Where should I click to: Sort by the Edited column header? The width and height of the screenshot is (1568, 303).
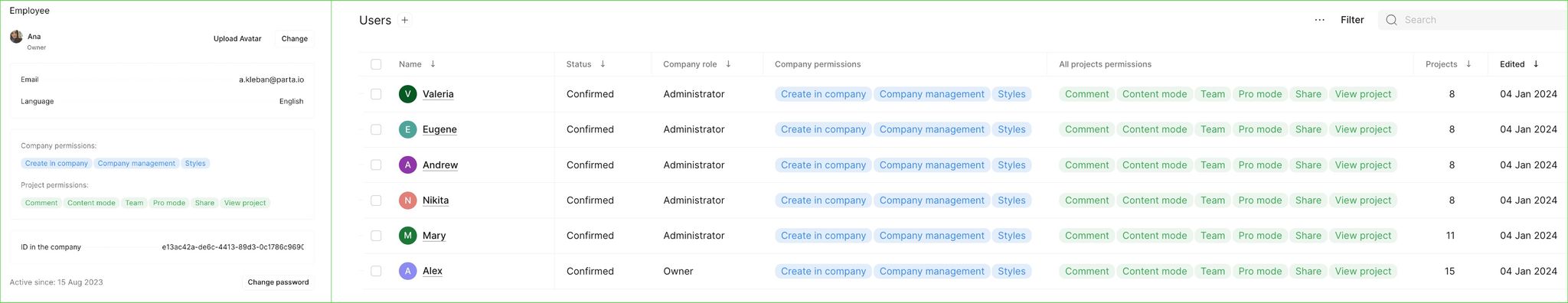tap(1520, 64)
